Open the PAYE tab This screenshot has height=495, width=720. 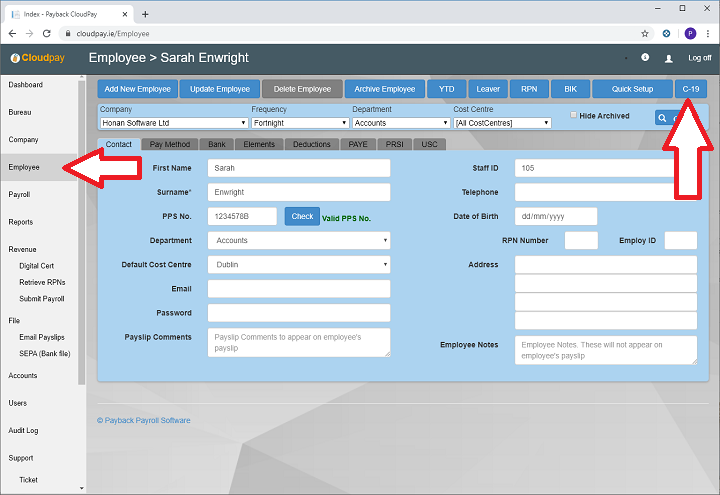357,144
